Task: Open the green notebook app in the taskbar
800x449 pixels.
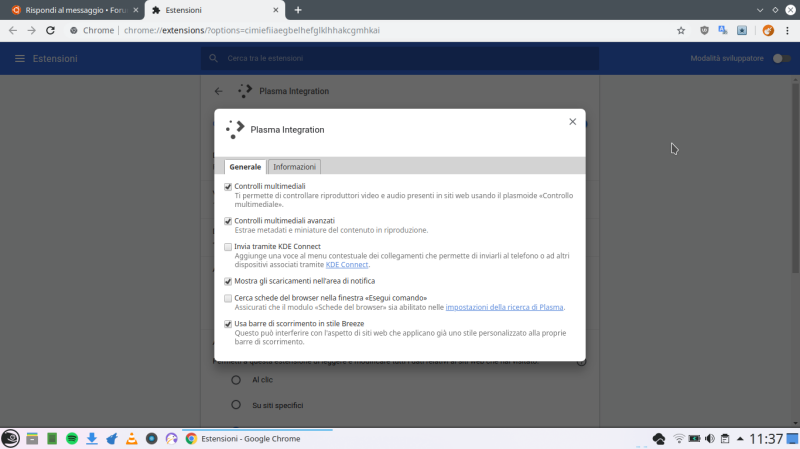Action: 52,438
